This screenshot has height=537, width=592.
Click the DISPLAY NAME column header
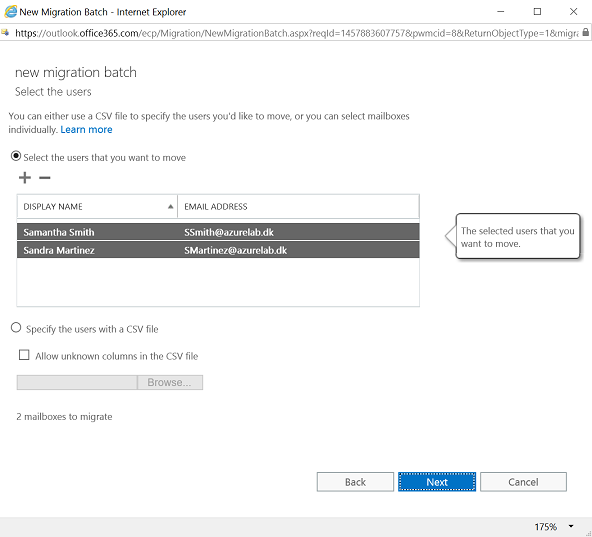coord(97,207)
